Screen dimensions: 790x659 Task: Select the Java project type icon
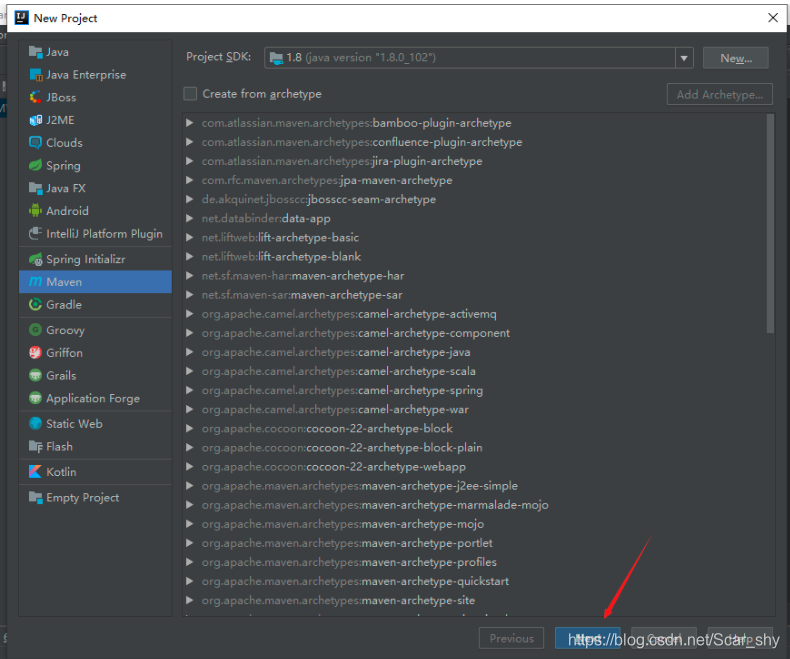pyautogui.click(x=35, y=52)
